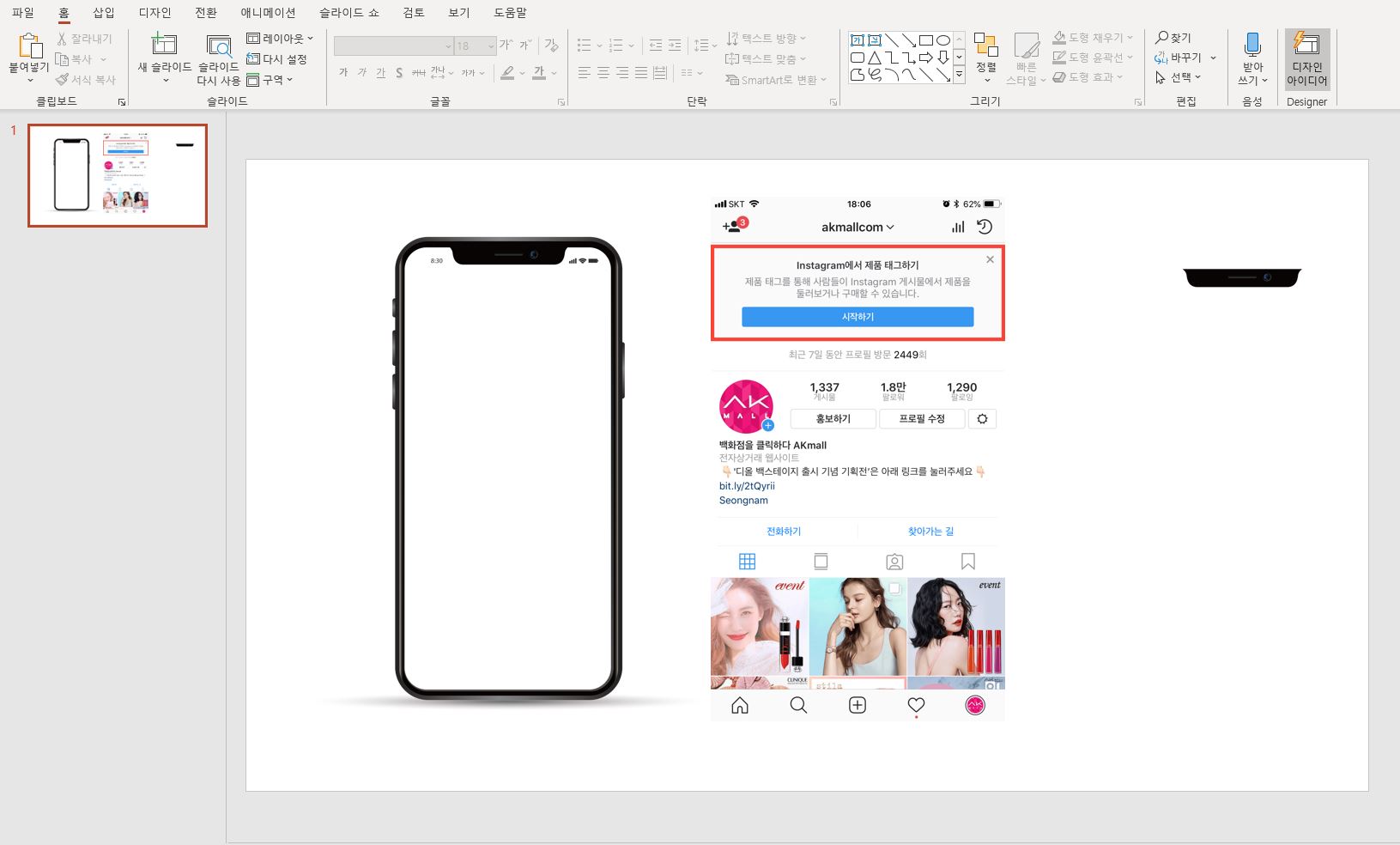Open the font name combo box
The image size is (1400, 845).
click(x=393, y=46)
